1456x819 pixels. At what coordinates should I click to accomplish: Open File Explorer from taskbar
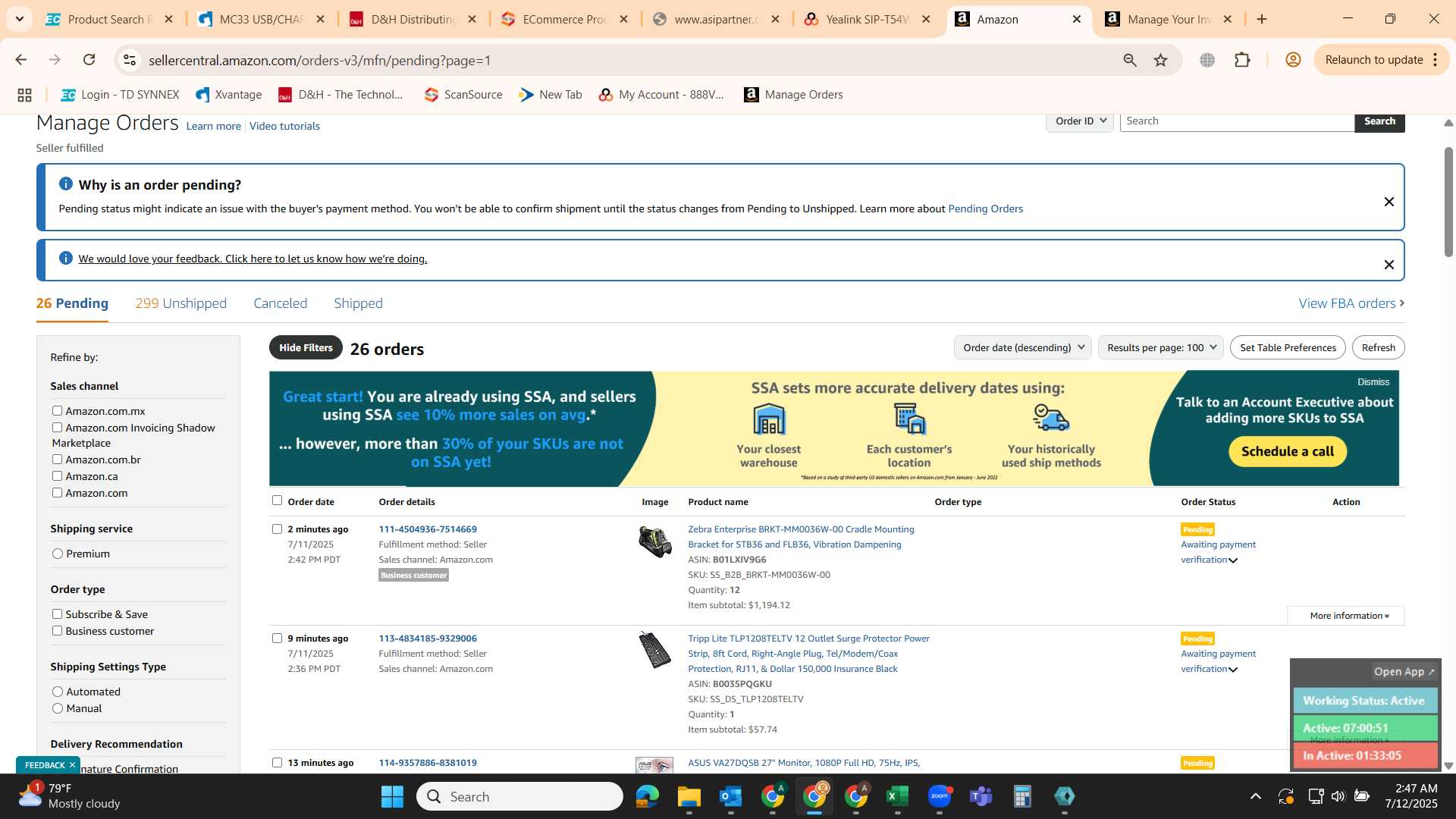pyautogui.click(x=689, y=796)
